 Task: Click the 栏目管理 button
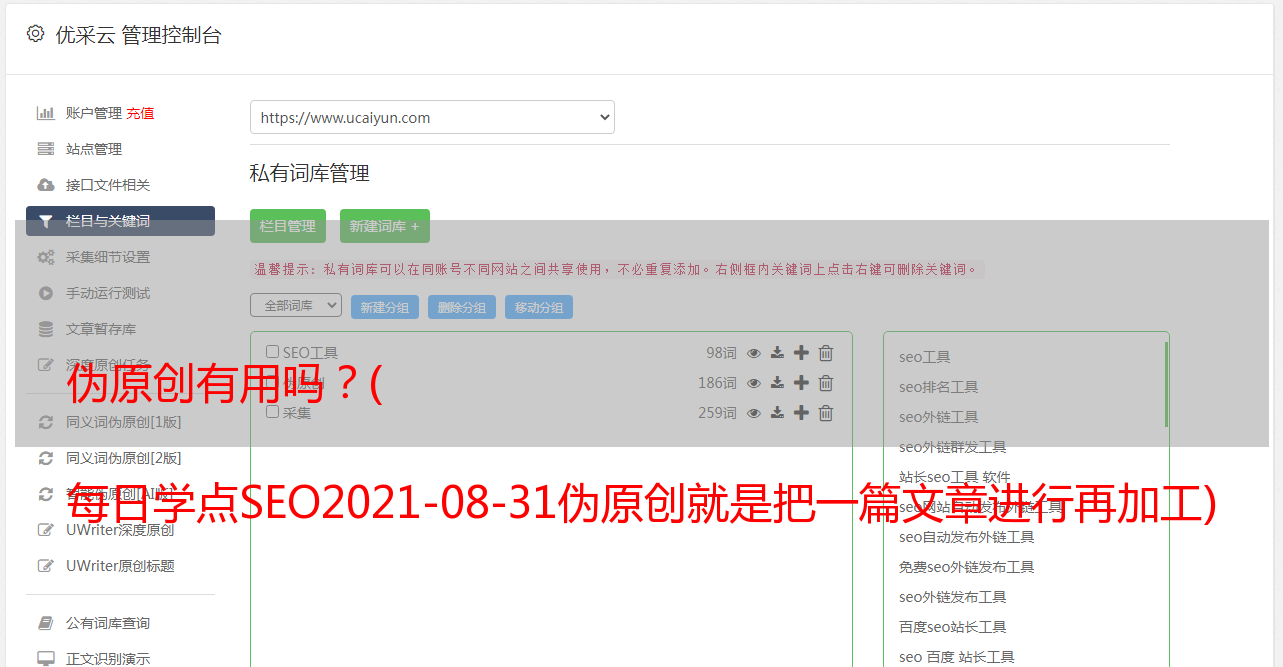coord(288,226)
